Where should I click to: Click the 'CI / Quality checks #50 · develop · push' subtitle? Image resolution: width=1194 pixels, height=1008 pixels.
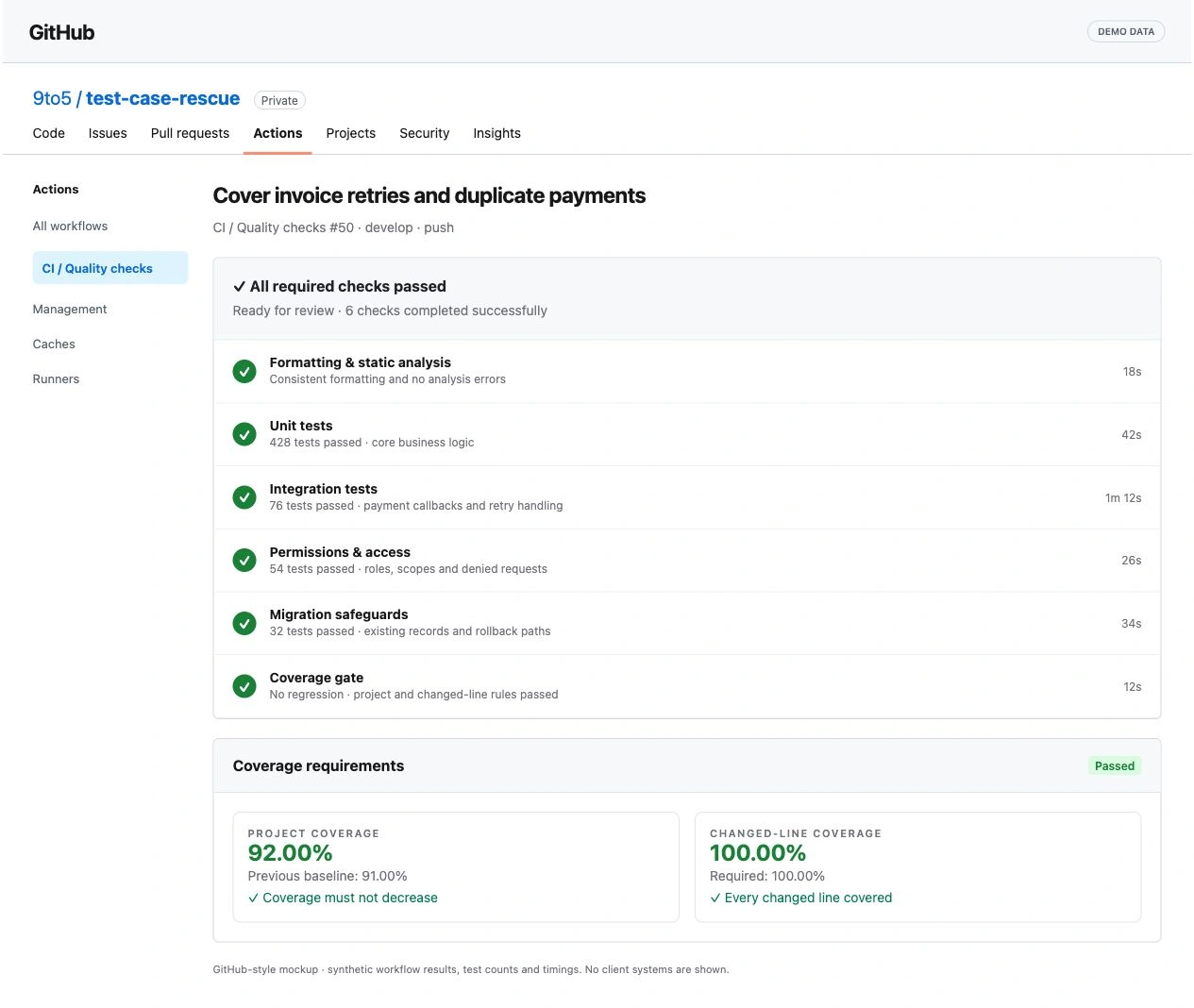pyautogui.click(x=333, y=227)
